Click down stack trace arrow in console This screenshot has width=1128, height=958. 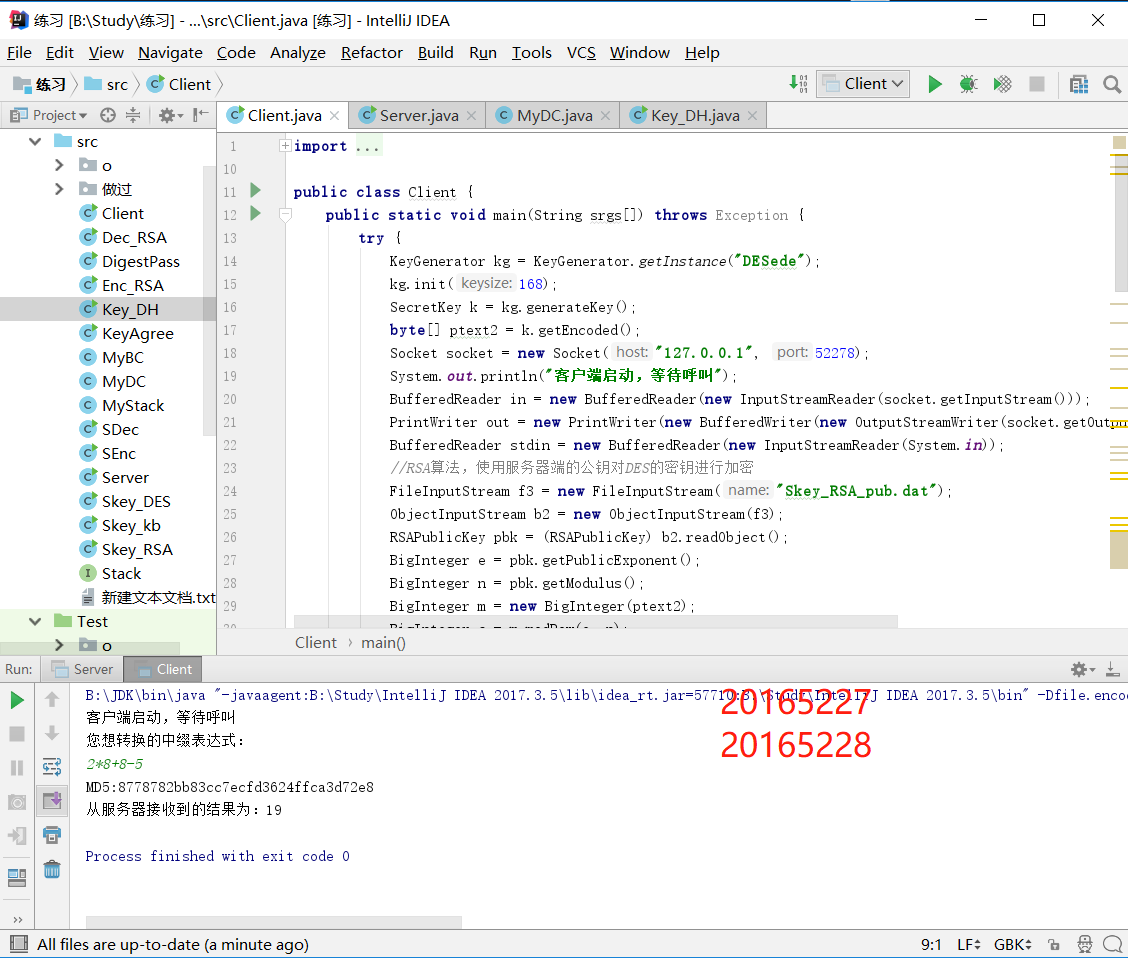point(52,733)
